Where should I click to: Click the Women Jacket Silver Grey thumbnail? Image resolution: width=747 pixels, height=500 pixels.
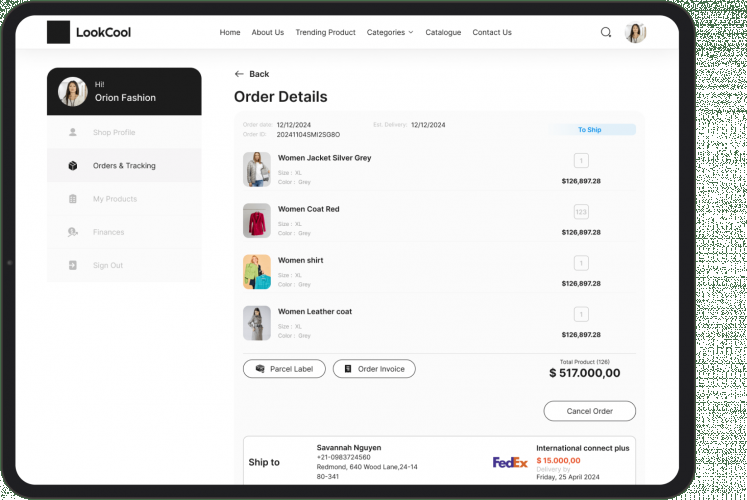pos(257,170)
